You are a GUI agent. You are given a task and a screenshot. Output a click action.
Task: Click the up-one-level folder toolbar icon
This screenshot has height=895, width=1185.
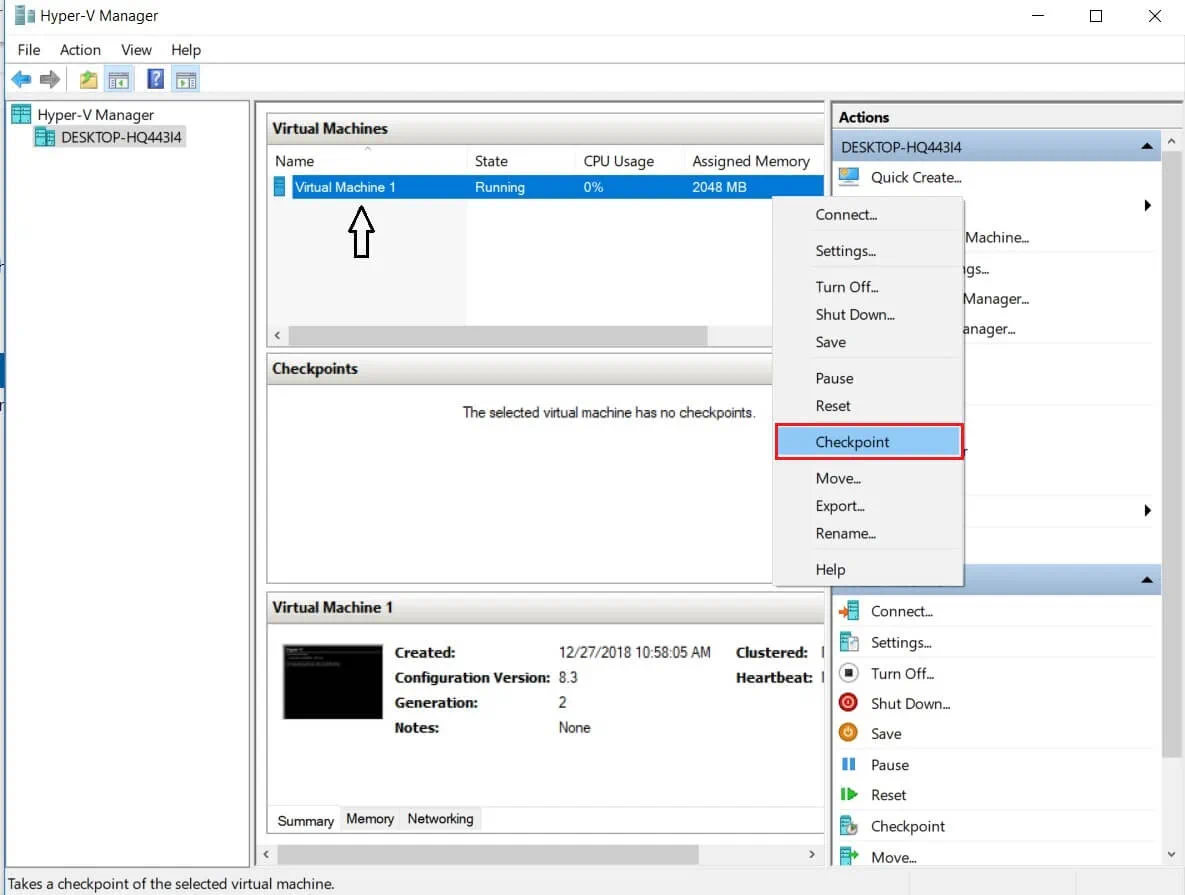tap(89, 80)
